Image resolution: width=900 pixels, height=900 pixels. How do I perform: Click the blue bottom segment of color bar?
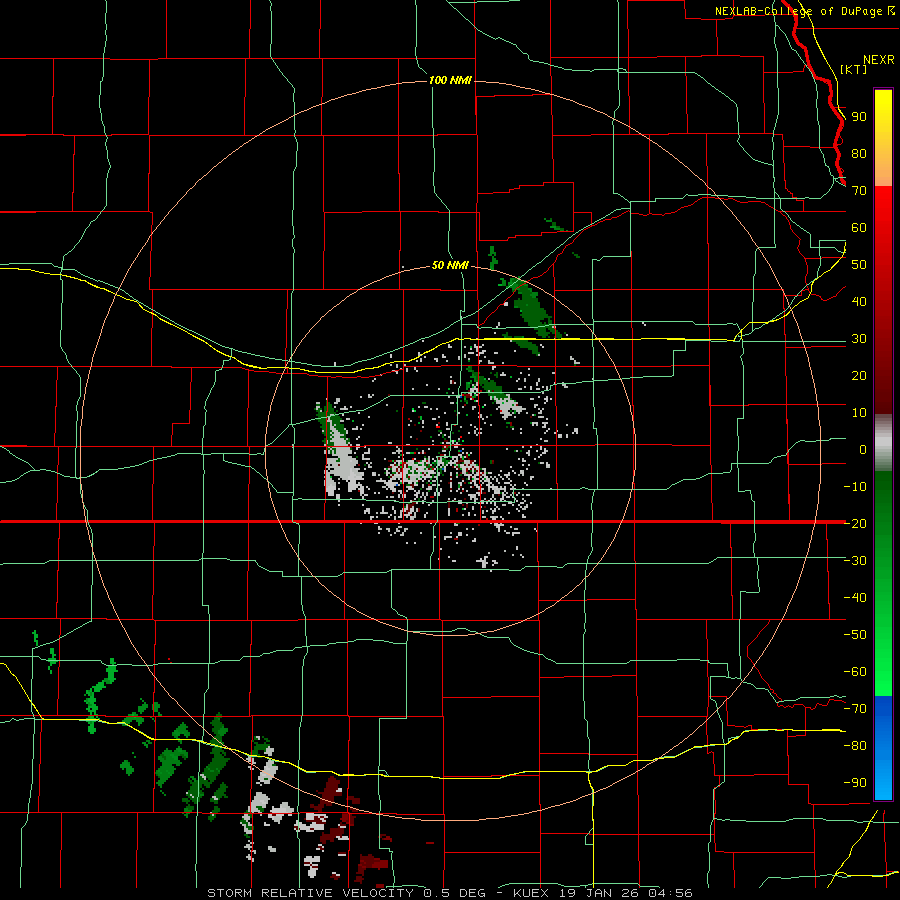coord(883,748)
